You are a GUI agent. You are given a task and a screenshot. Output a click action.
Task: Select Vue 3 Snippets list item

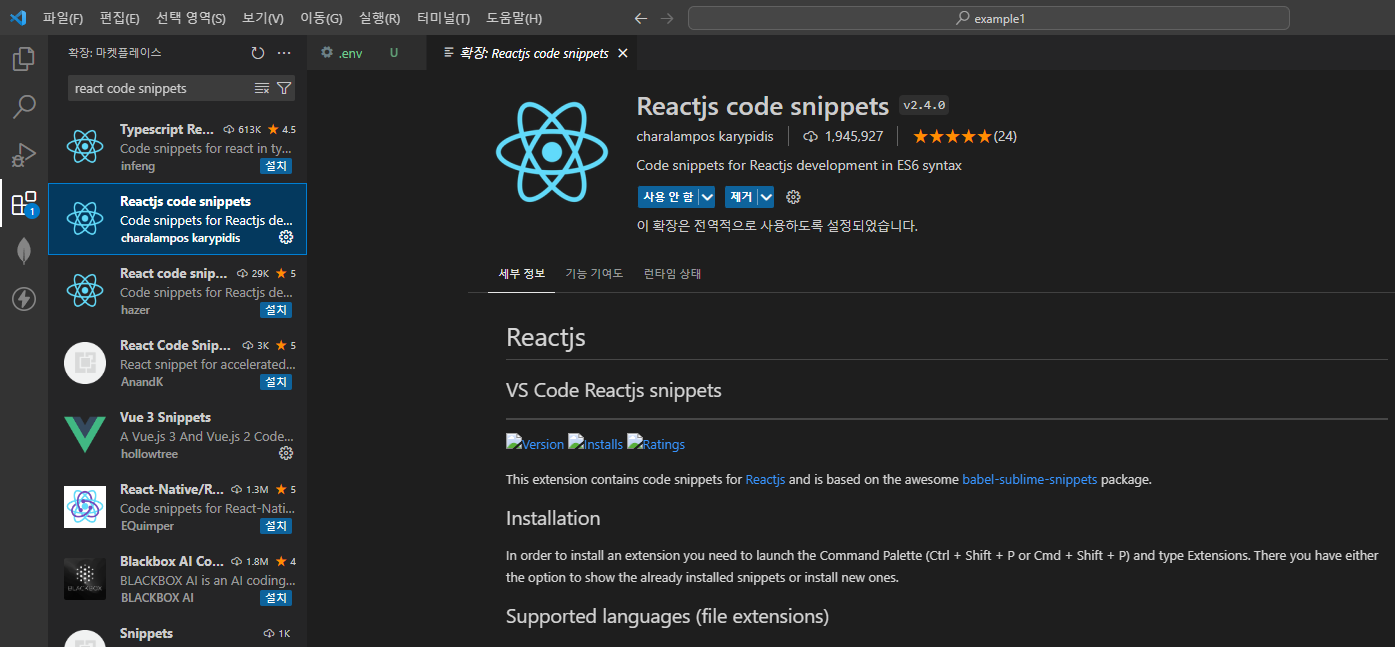coord(177,435)
